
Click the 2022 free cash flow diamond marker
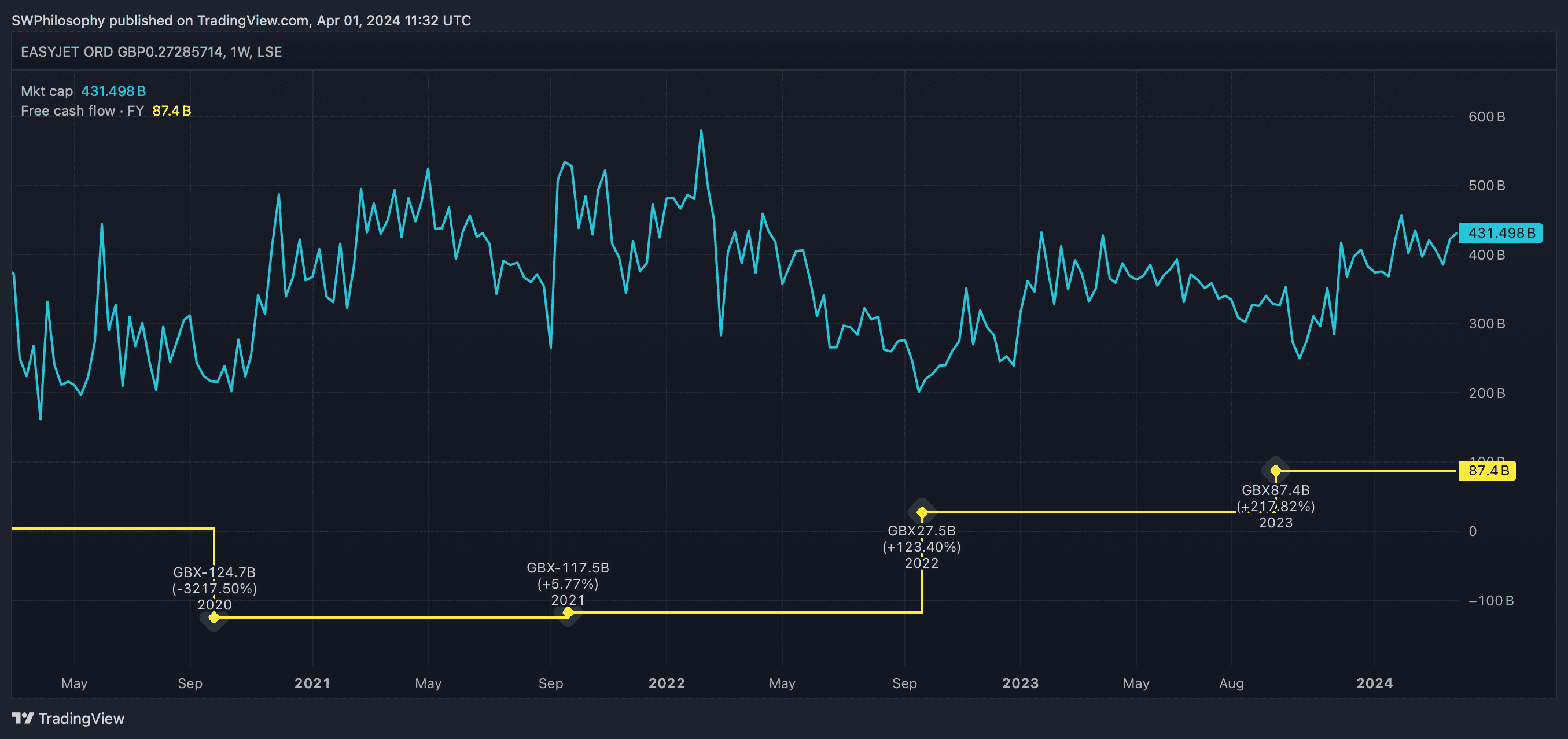click(922, 512)
